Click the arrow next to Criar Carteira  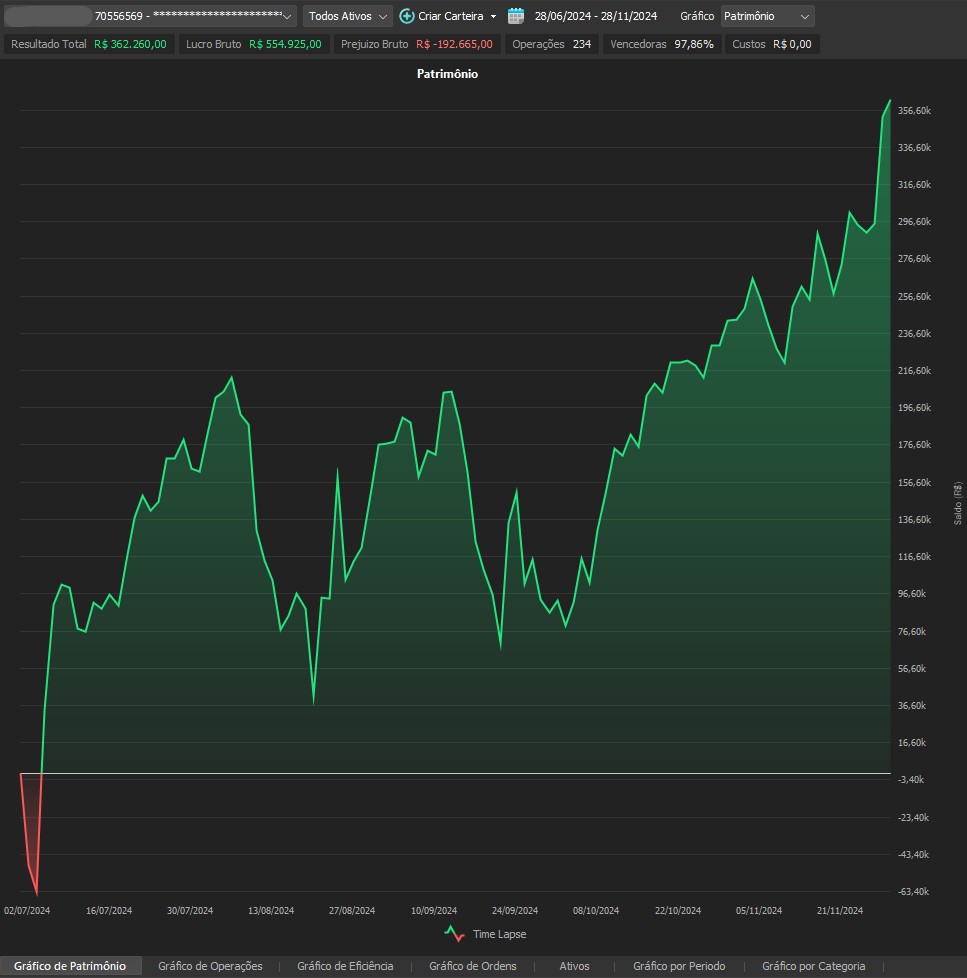pyautogui.click(x=494, y=16)
